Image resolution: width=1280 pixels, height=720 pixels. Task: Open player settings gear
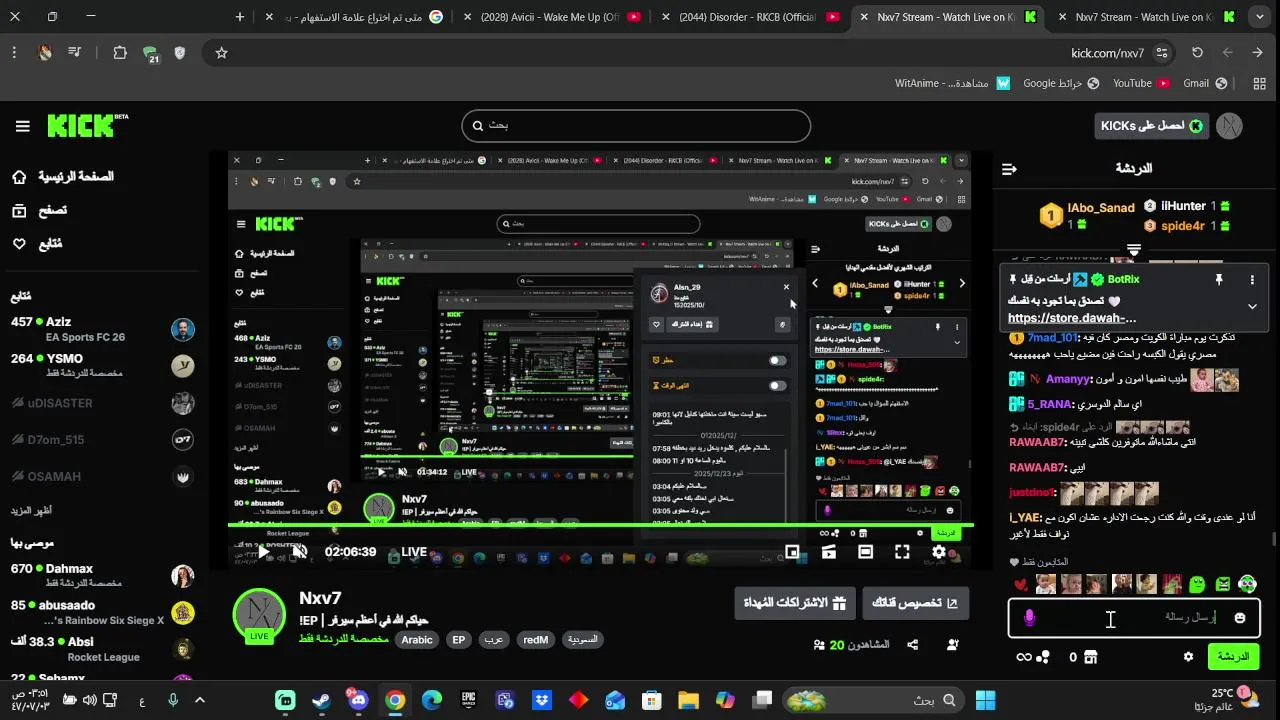click(939, 552)
